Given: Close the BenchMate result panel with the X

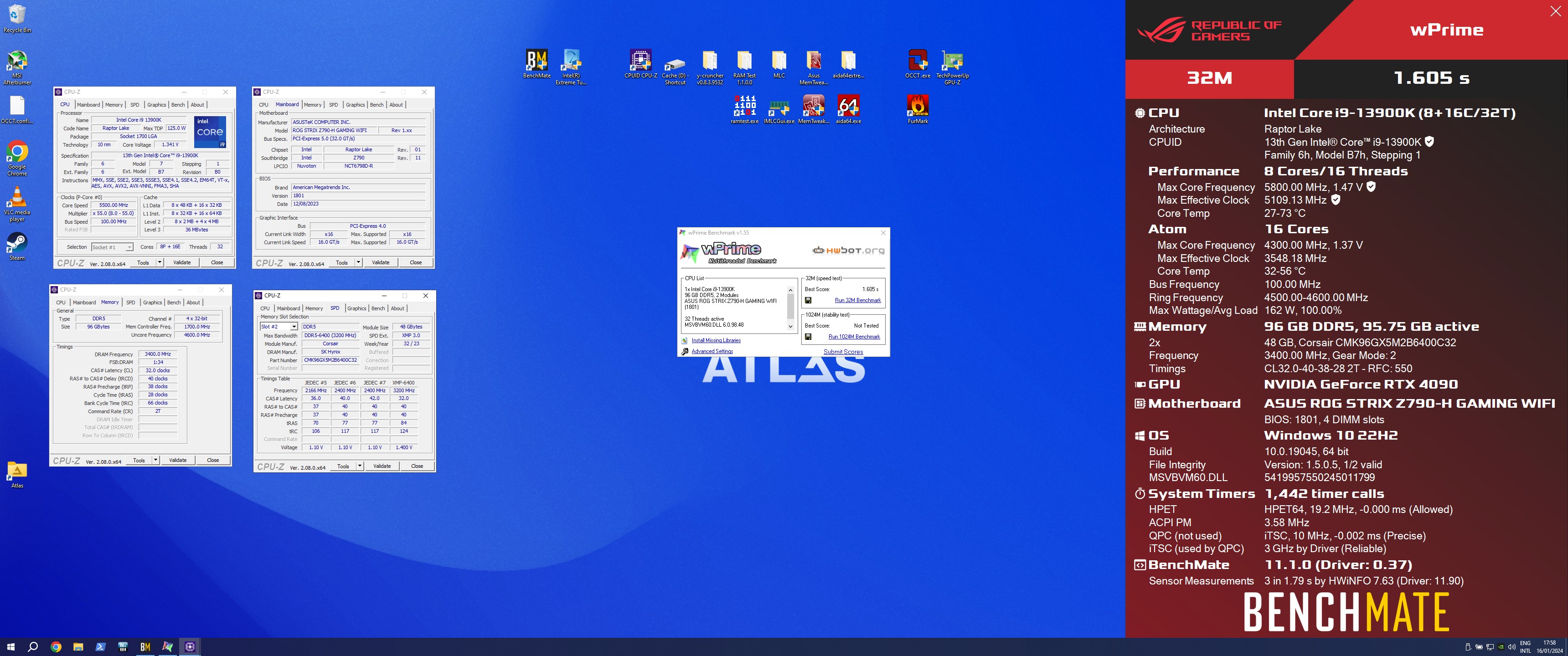Looking at the screenshot, I should (x=1555, y=11).
